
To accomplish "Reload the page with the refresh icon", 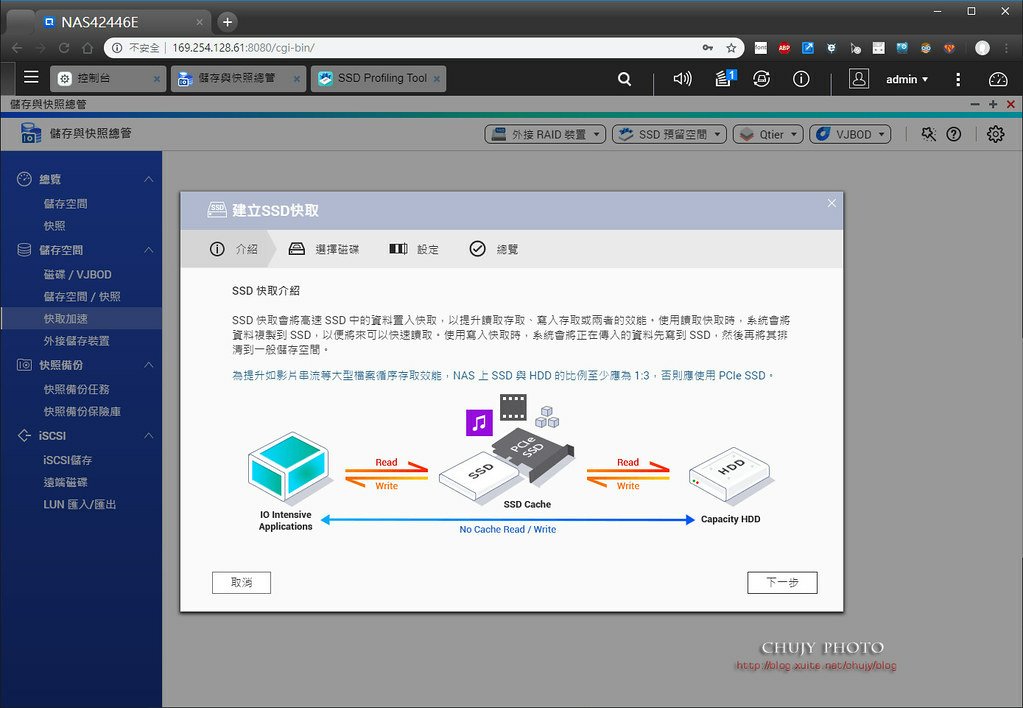I will pos(64,48).
